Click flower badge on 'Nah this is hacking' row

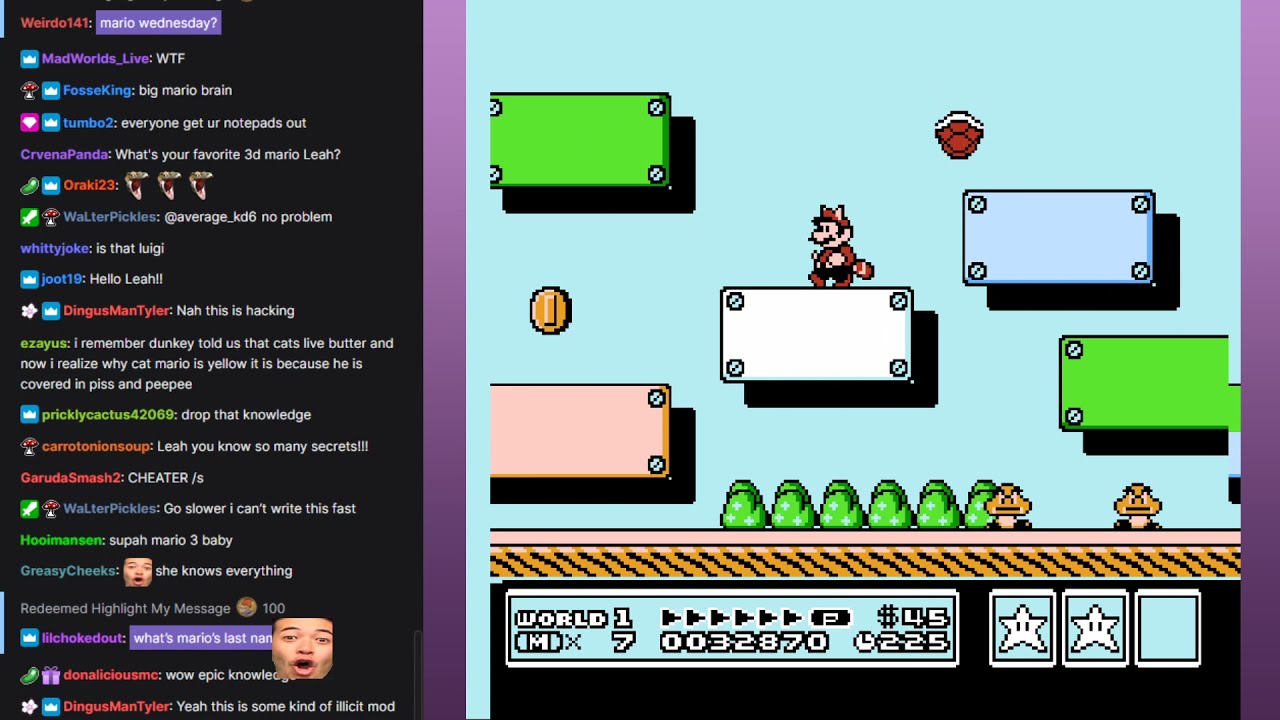click(29, 311)
